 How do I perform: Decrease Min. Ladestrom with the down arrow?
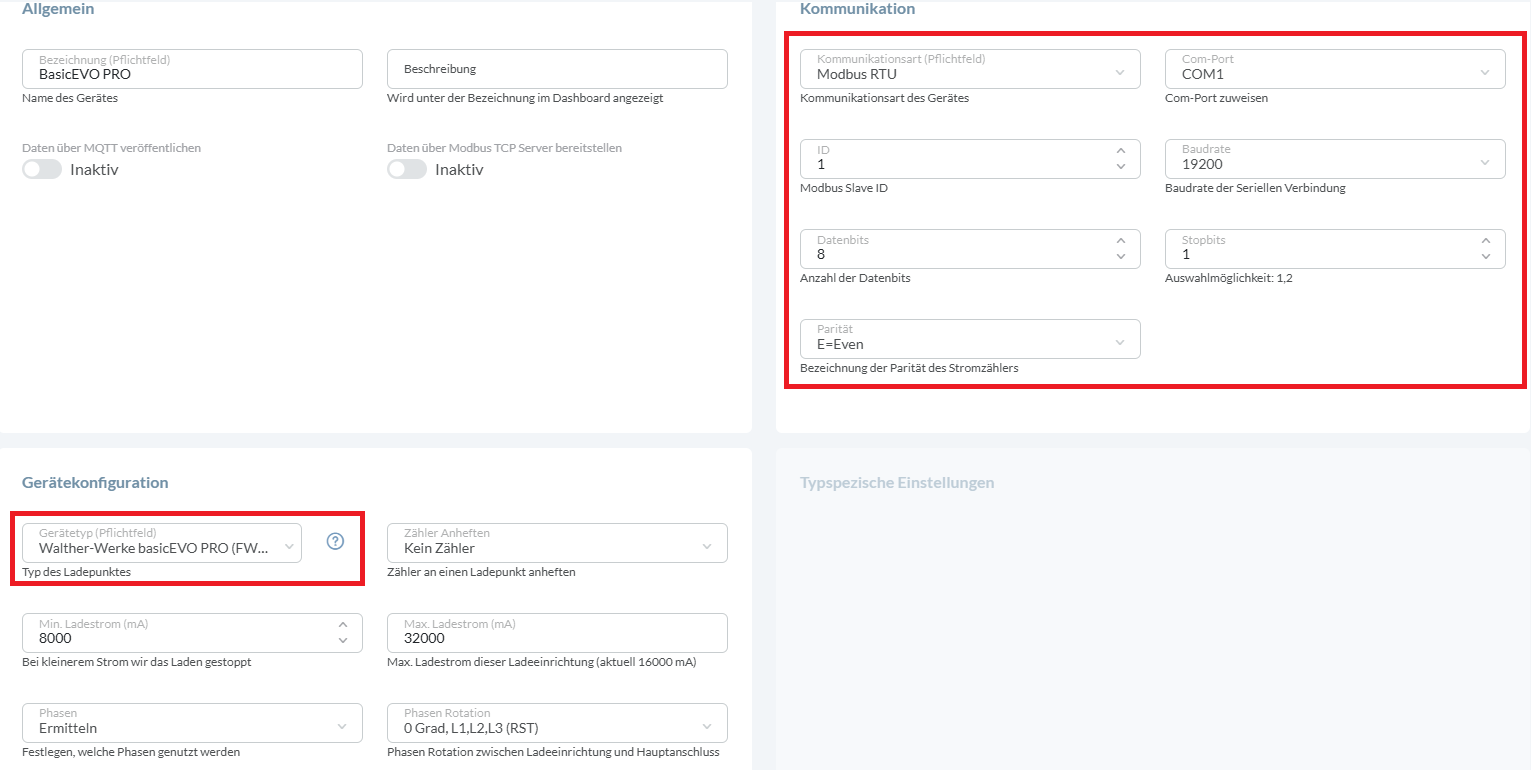(343, 640)
